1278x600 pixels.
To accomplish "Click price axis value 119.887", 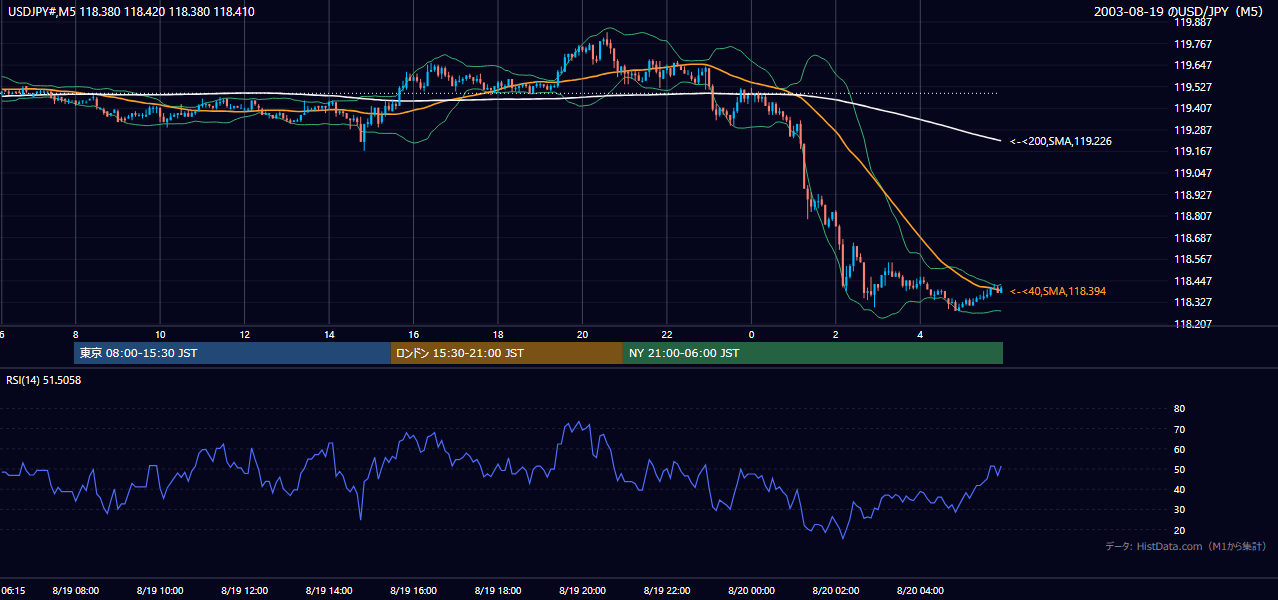I will [x=1193, y=21].
